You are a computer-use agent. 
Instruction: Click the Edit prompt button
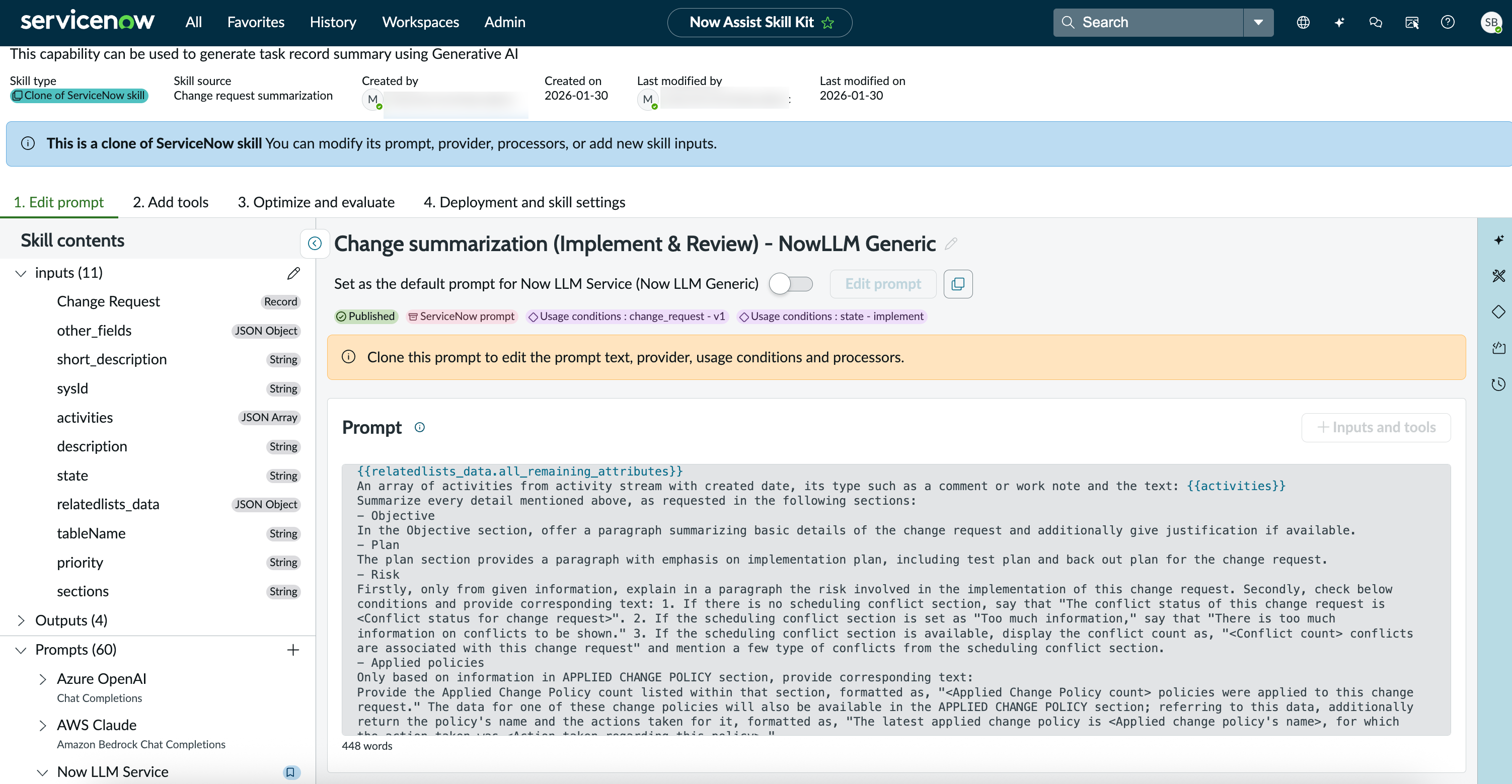click(883, 284)
